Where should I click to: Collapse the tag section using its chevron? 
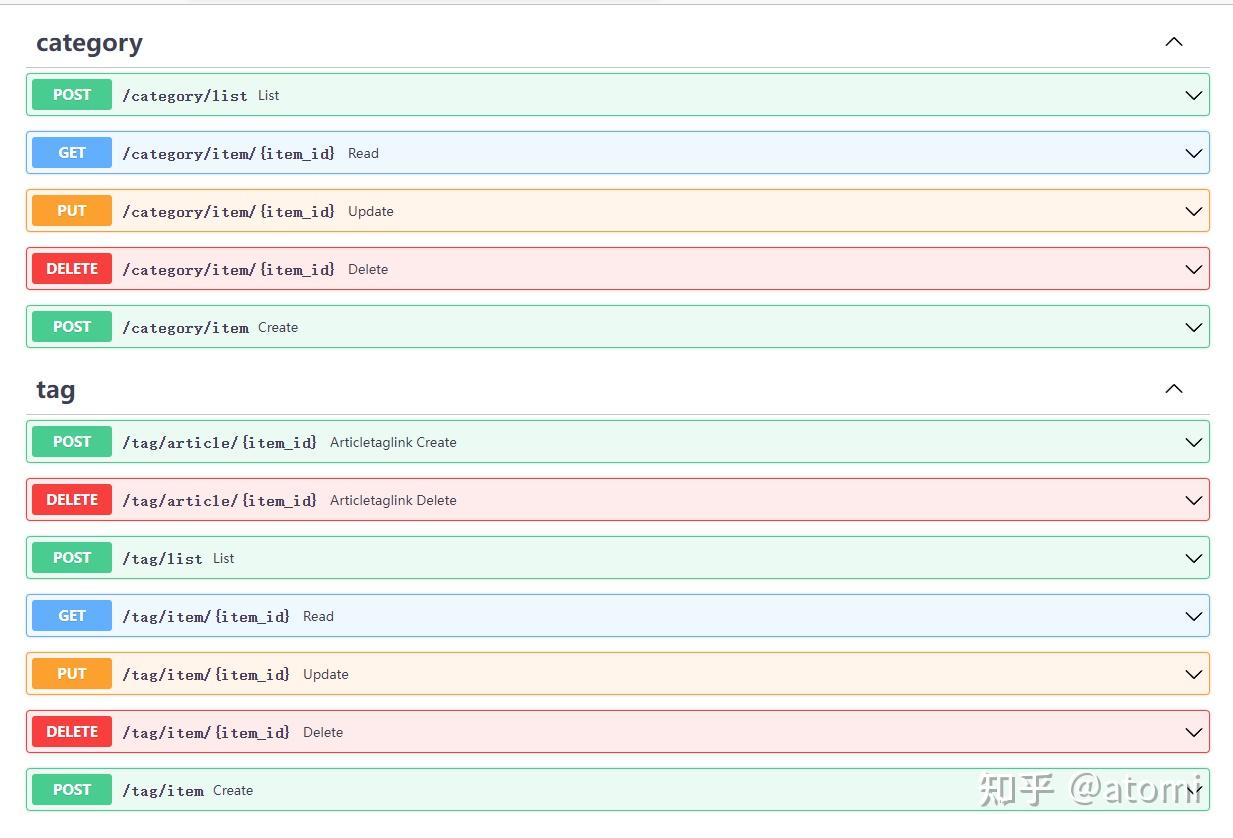pyautogui.click(x=1173, y=389)
